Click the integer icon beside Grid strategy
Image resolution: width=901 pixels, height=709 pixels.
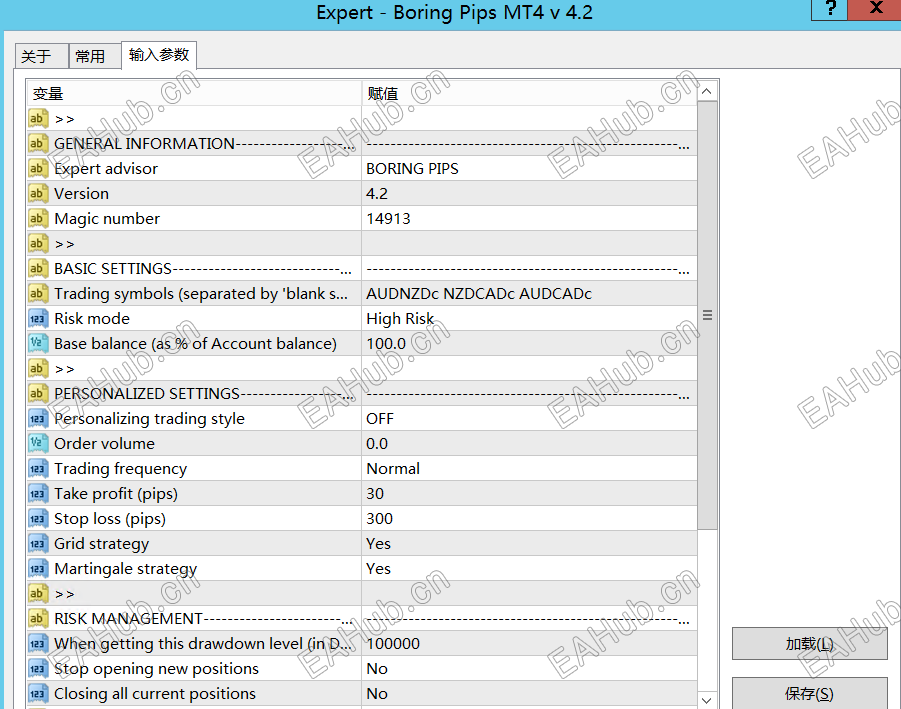point(38,544)
